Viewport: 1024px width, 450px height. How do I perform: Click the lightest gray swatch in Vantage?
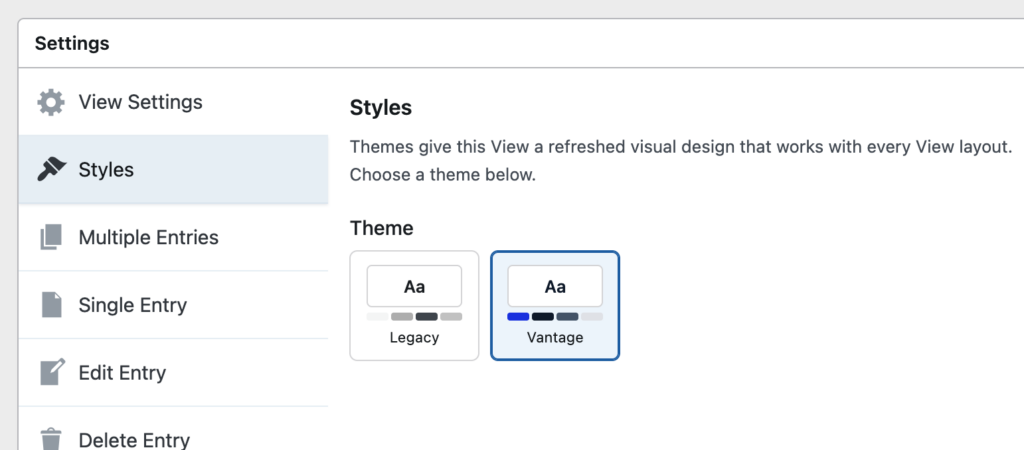pyautogui.click(x=592, y=317)
